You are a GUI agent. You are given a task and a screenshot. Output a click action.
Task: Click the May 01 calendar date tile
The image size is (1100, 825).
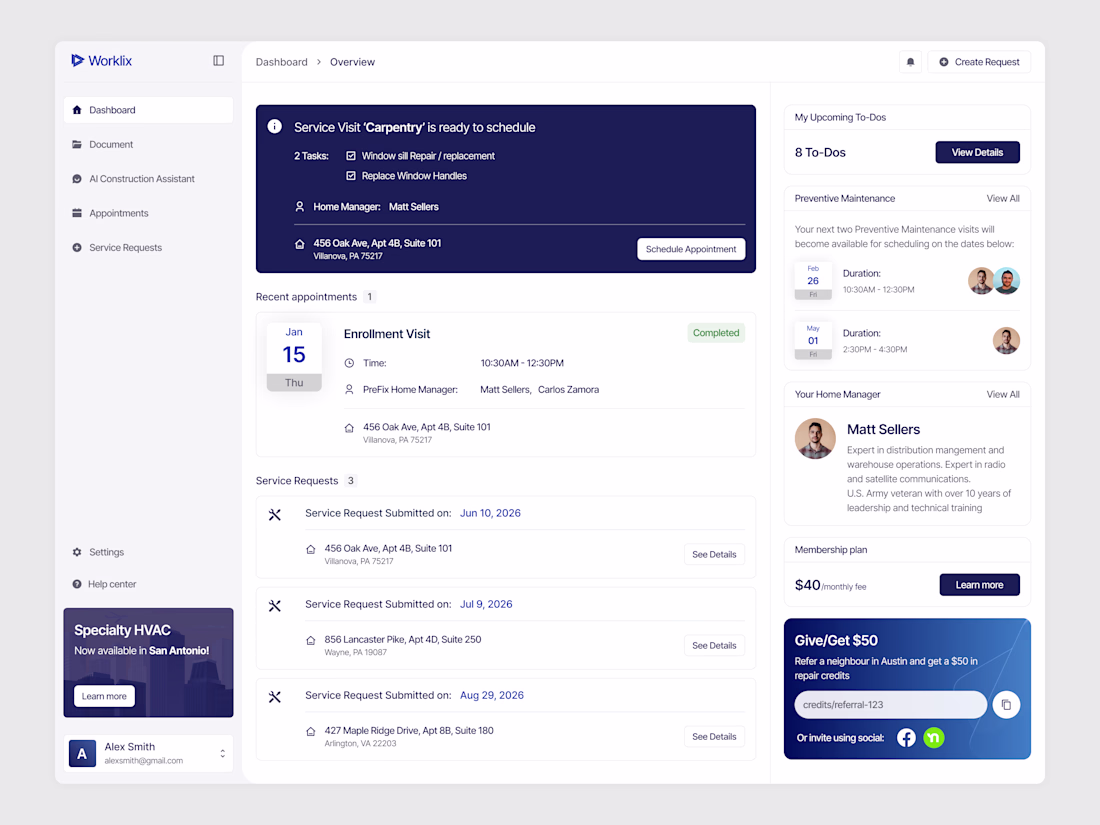(813, 341)
